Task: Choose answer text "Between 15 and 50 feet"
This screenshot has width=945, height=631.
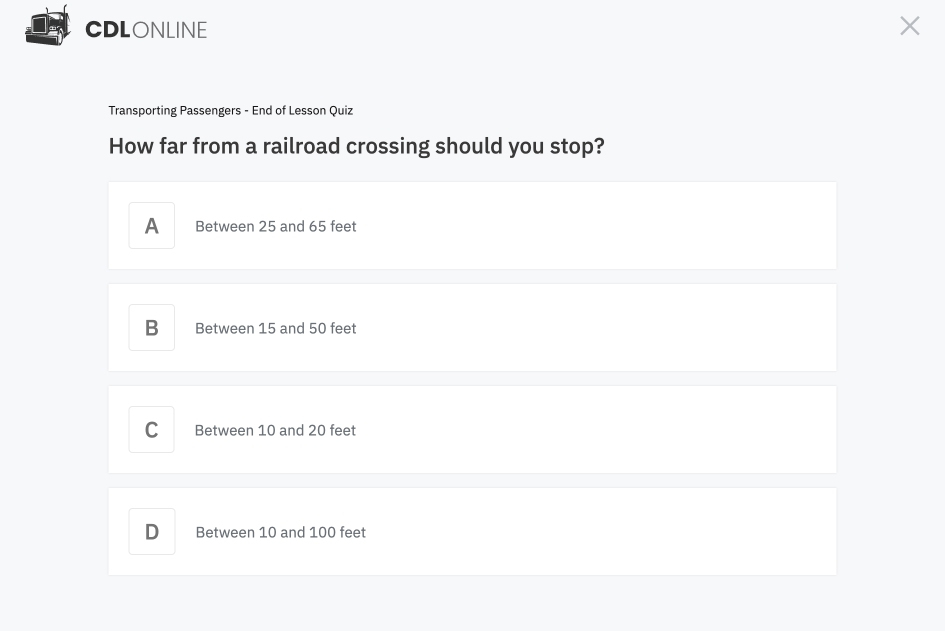Action: click(276, 329)
